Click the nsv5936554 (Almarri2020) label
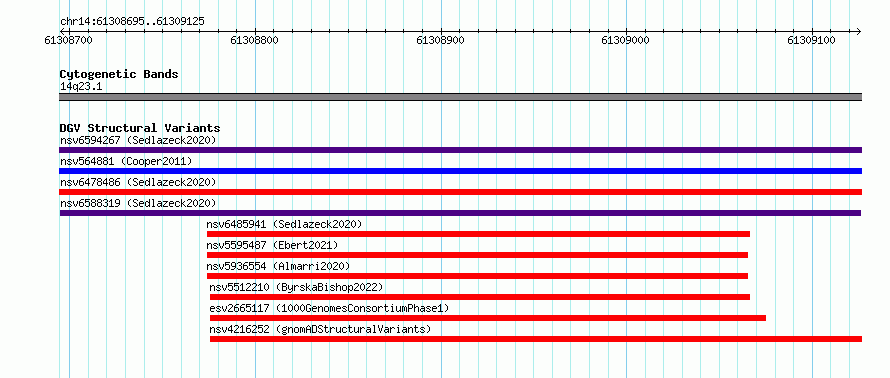The image size is (890, 378). click(x=278, y=266)
